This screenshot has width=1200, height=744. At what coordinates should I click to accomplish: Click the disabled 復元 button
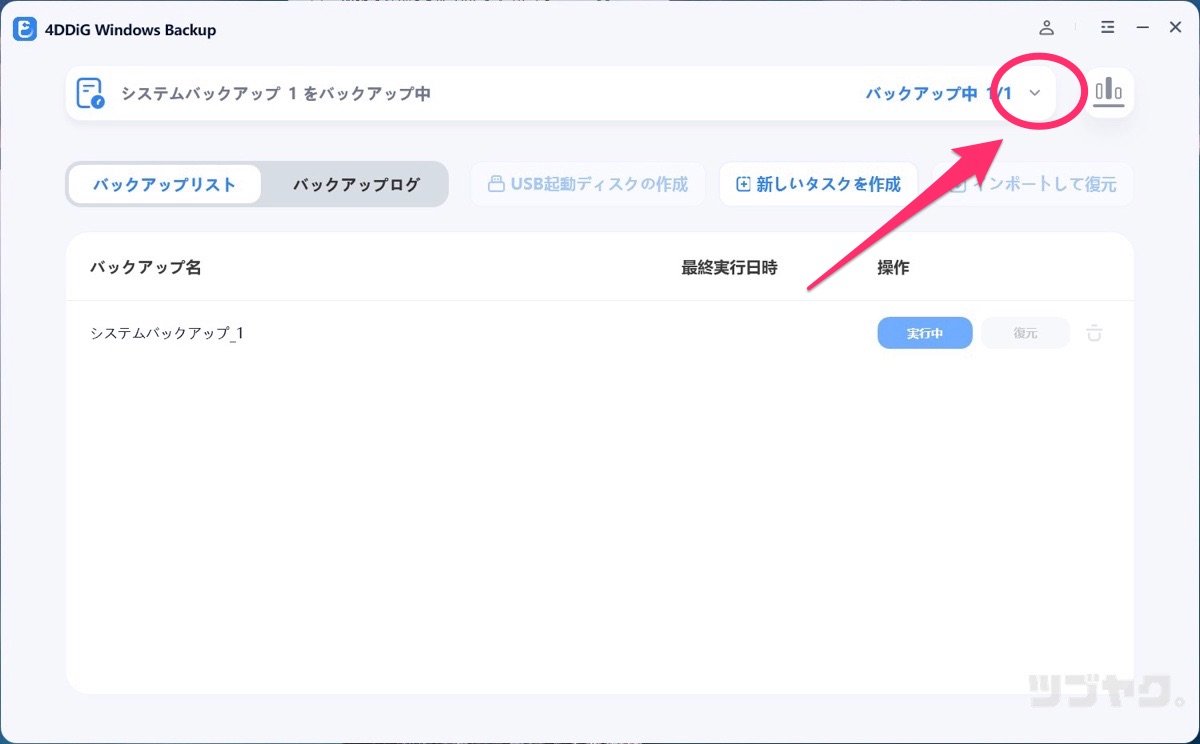[1024, 332]
